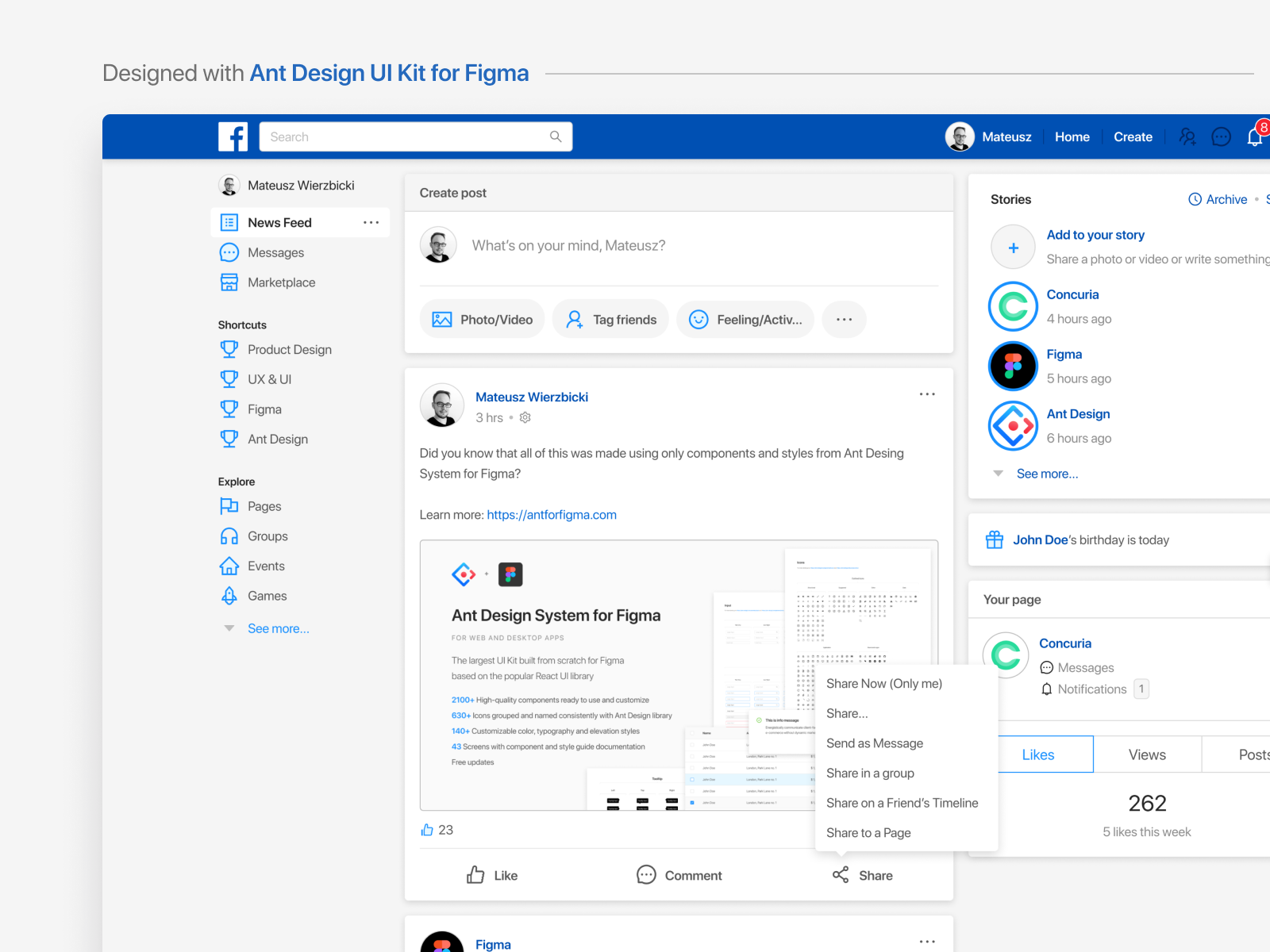The height and width of the screenshot is (952, 1270).
Task: Click the Marketplace store icon
Action: [x=229, y=282]
